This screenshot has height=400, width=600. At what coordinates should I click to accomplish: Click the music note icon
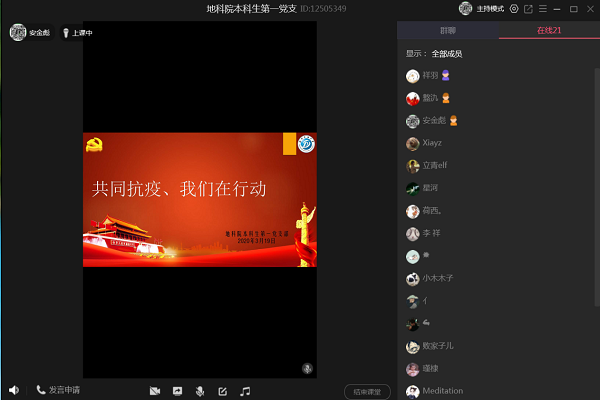click(x=245, y=390)
